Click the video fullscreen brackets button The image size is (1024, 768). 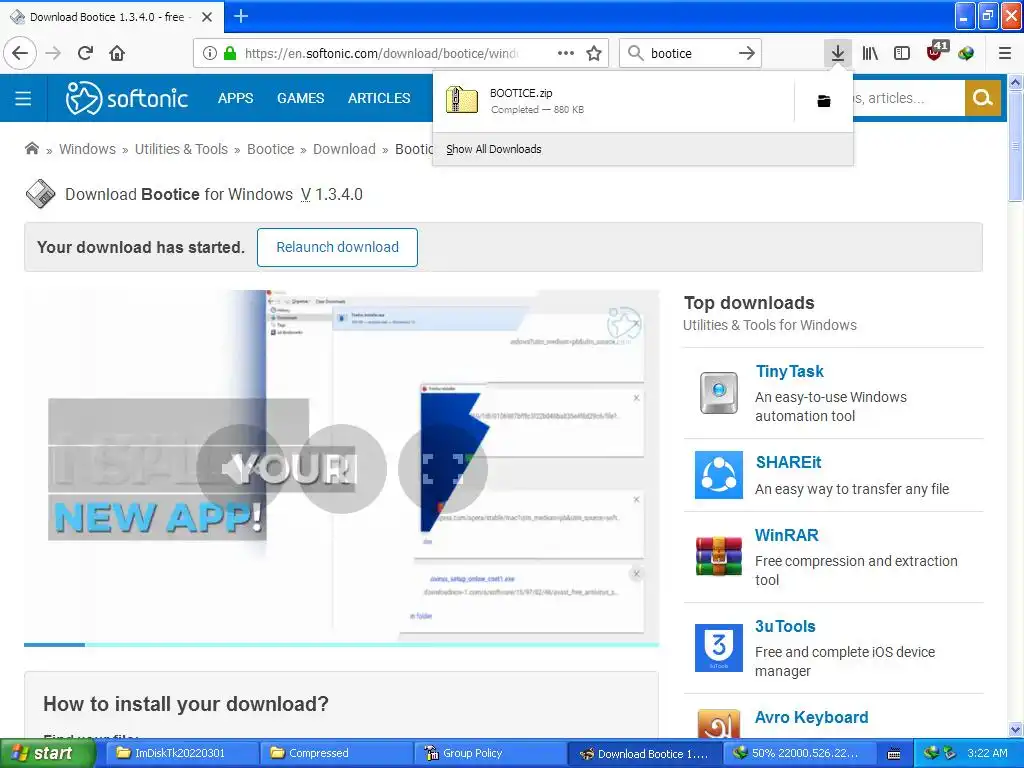[x=443, y=468]
